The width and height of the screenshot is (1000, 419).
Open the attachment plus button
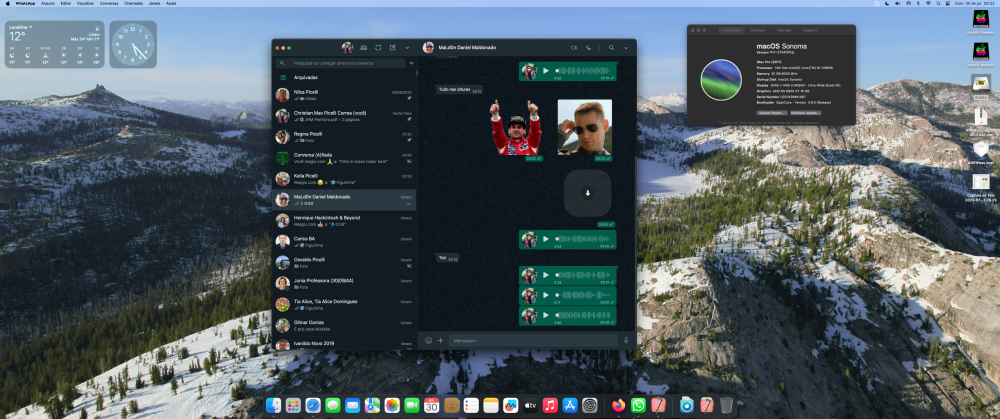[x=441, y=341]
